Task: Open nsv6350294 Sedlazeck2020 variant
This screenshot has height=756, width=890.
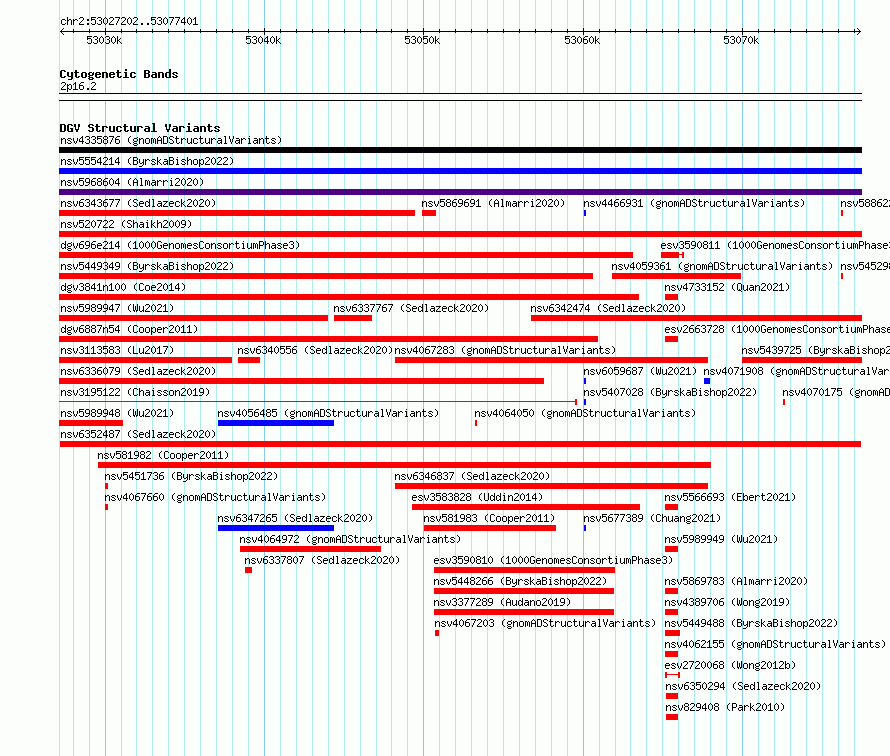Action: [x=743, y=686]
